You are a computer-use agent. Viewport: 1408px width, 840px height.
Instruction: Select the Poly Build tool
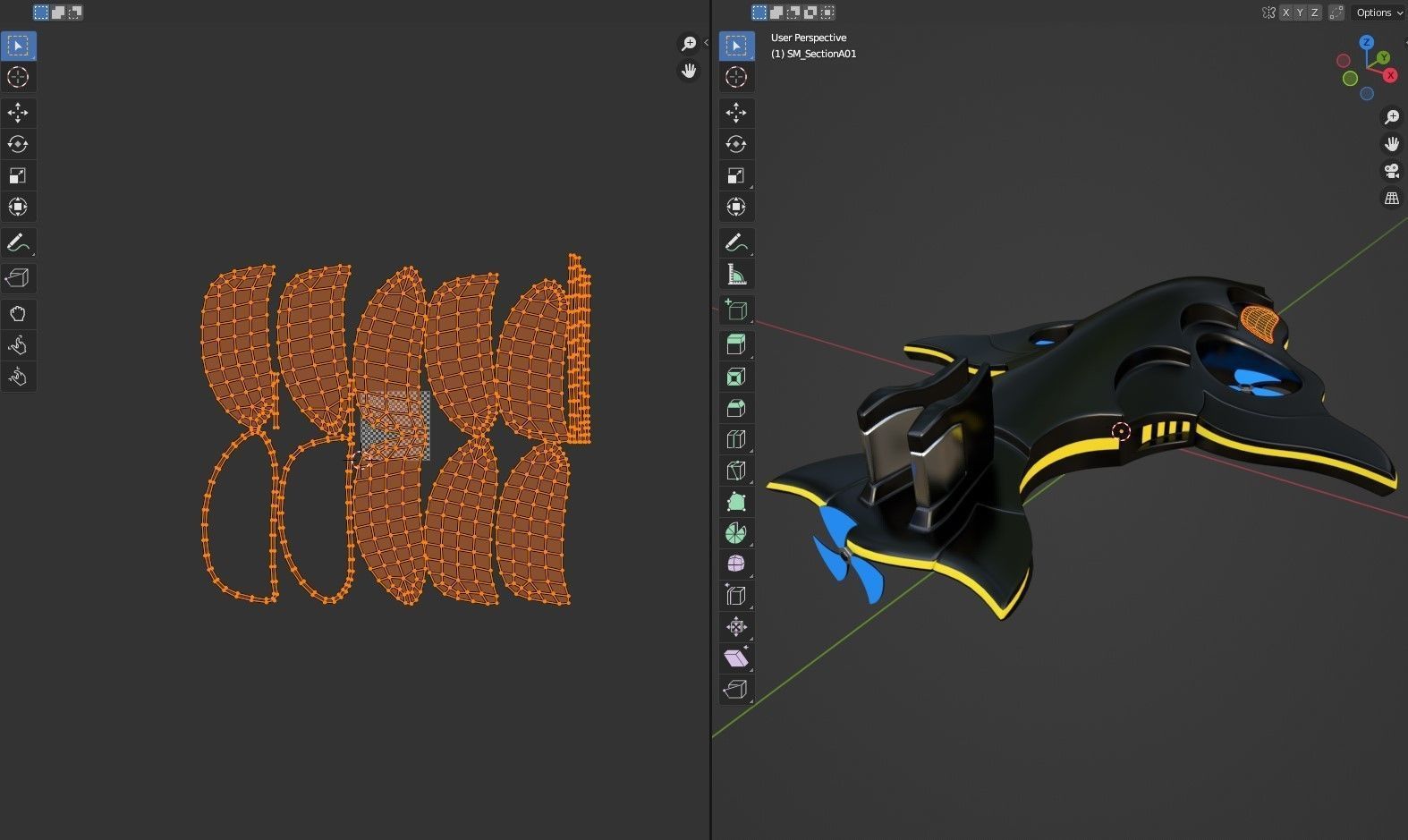736,502
